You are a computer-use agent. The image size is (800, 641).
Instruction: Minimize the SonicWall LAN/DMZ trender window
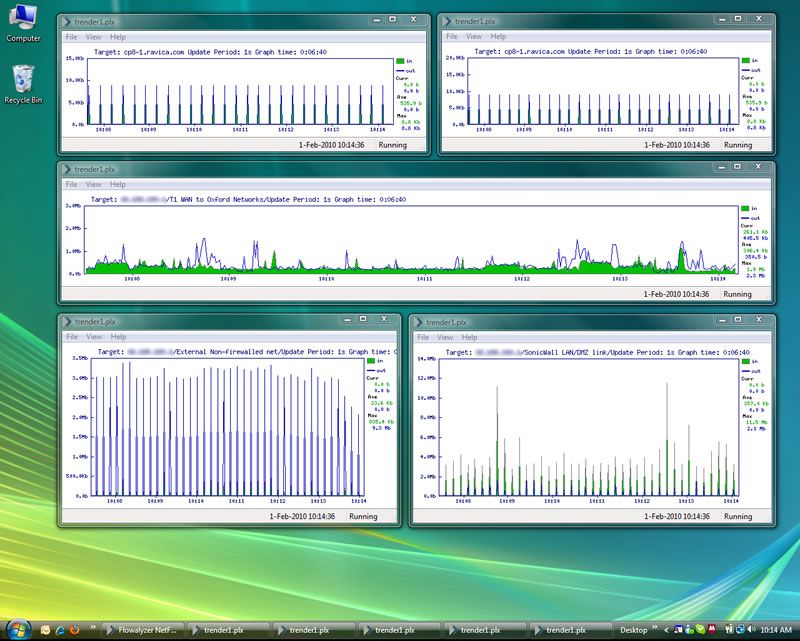(722, 319)
